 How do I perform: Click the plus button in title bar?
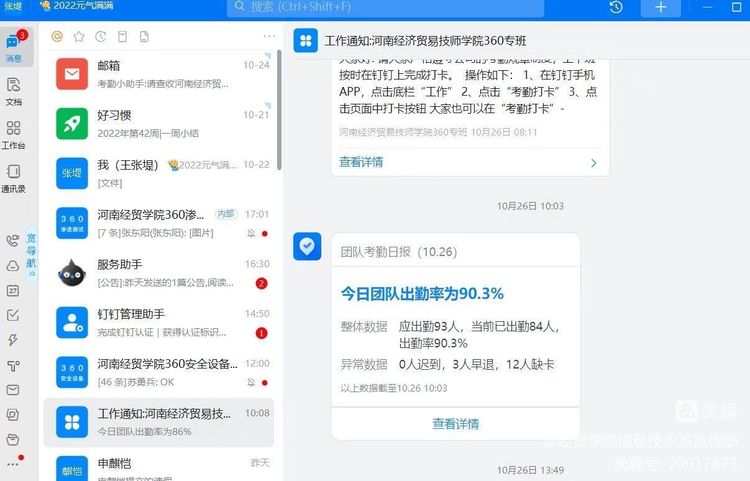[x=661, y=8]
